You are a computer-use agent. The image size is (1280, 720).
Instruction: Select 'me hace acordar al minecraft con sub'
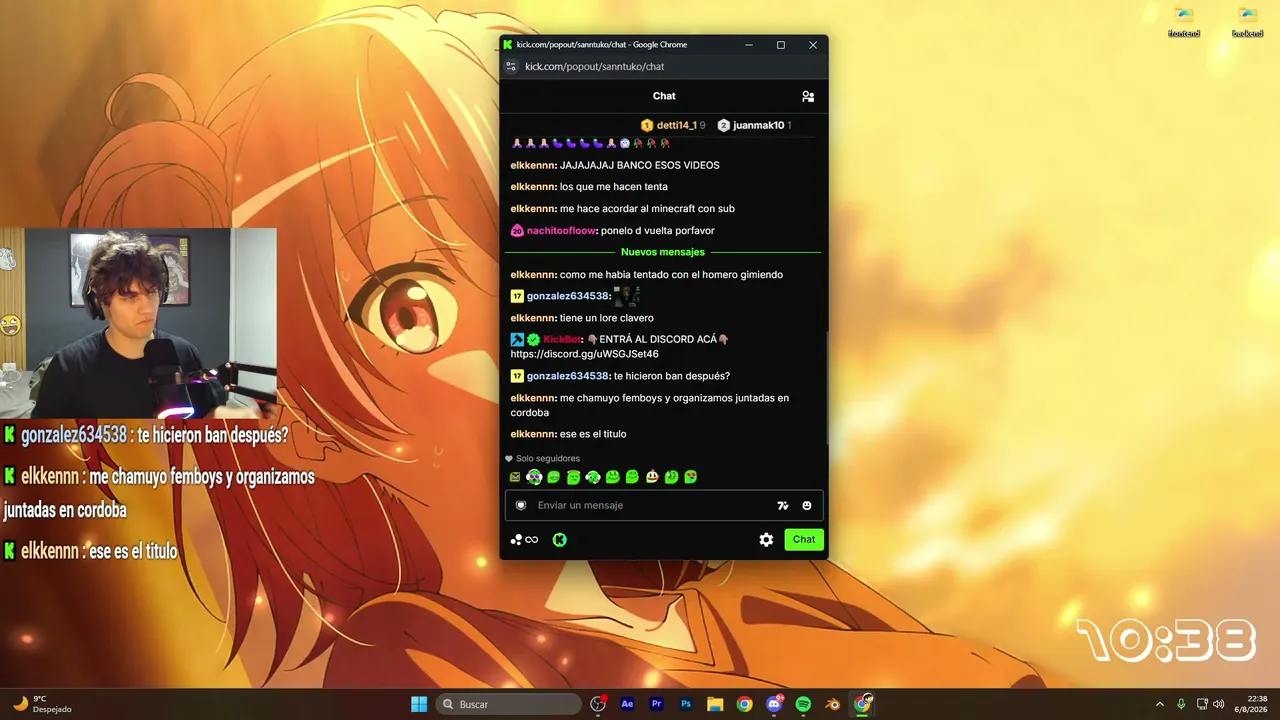click(648, 209)
